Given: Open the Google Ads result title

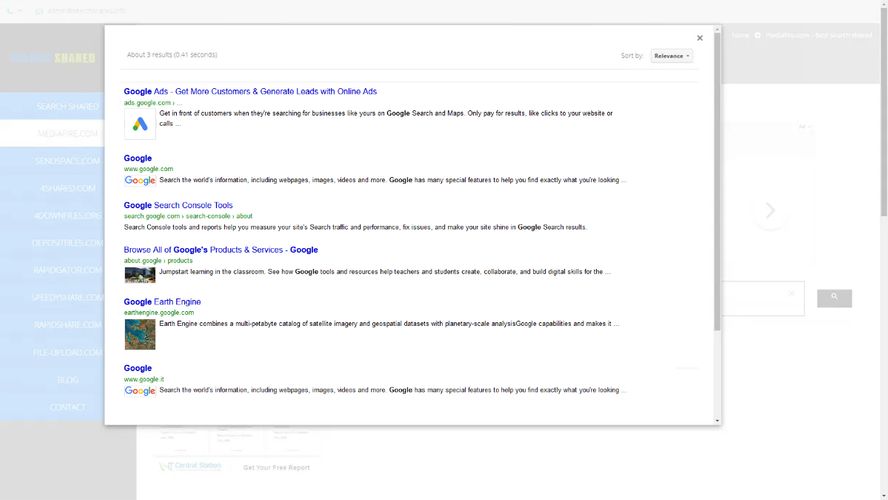Looking at the screenshot, I should (250, 92).
